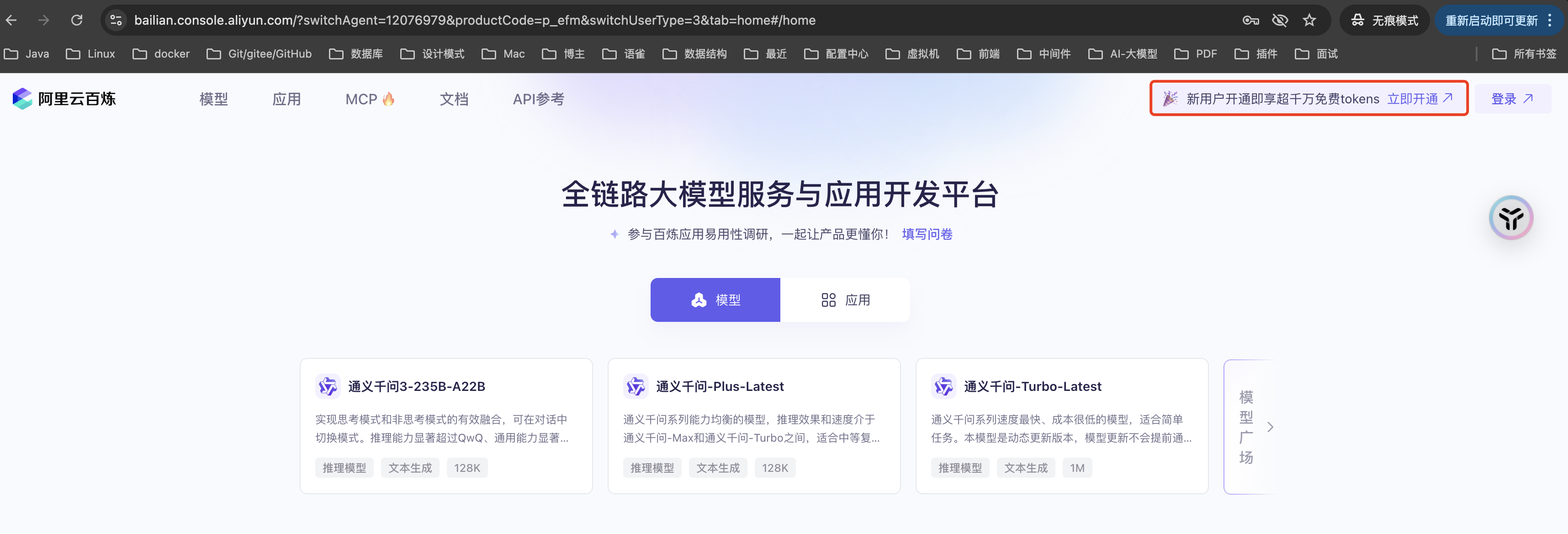The image size is (1568, 534).
Task: Click the 阿里云百炼 logo icon
Action: [x=22, y=98]
